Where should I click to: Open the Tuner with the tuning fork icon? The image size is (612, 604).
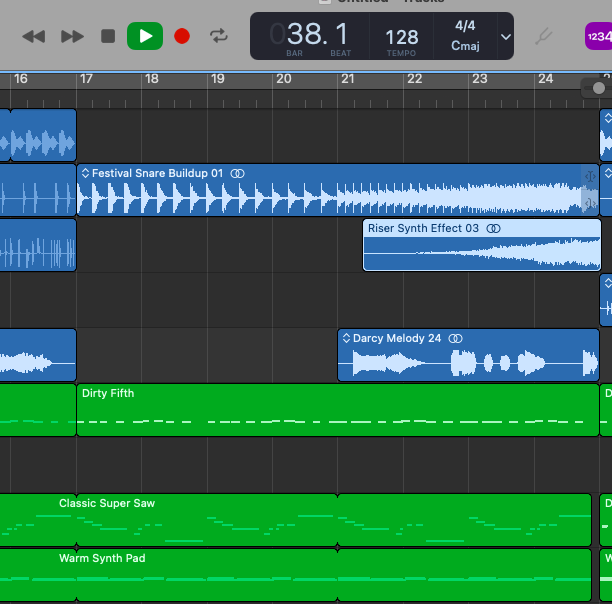tap(545, 37)
